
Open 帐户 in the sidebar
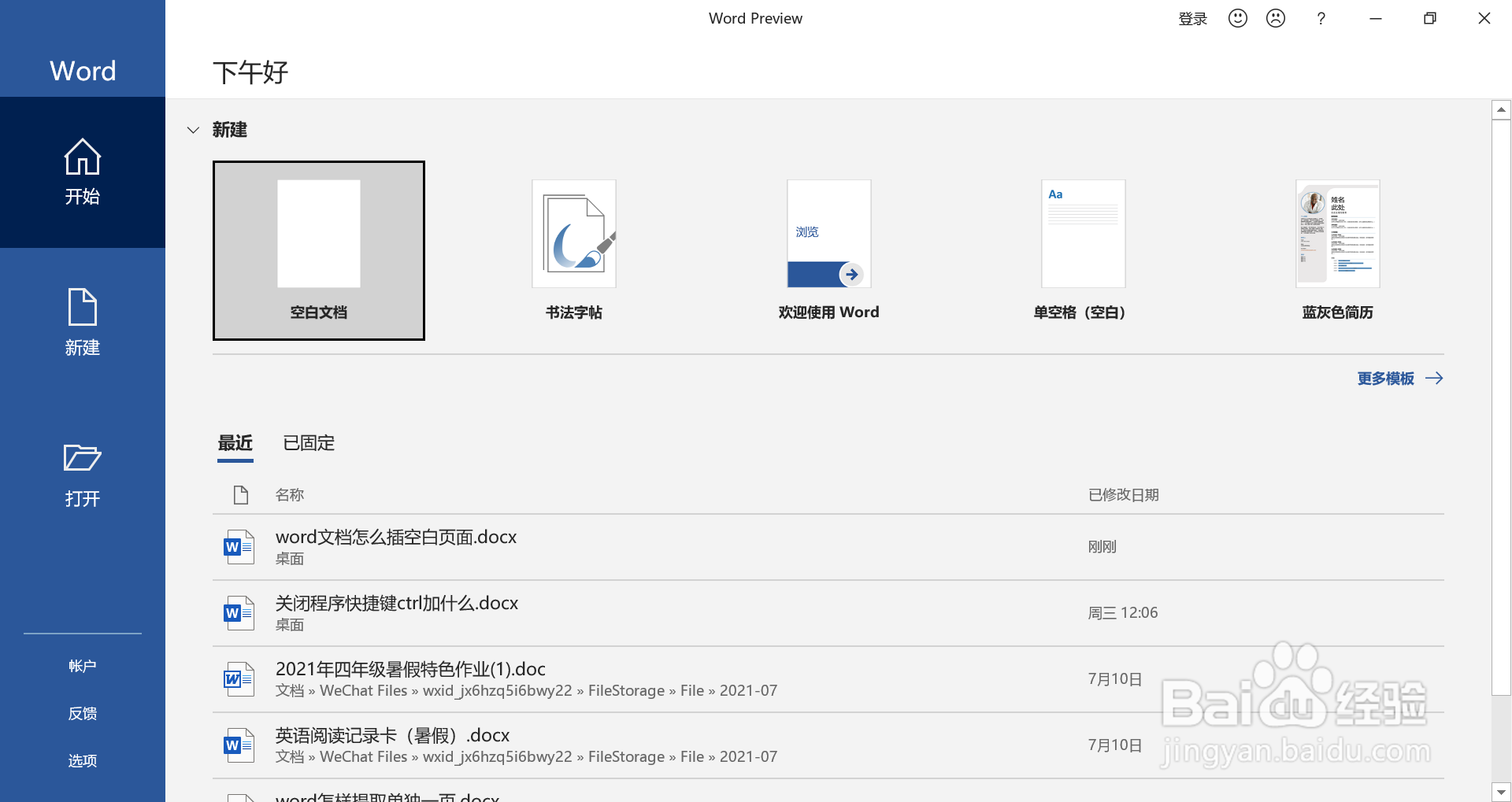(83, 666)
